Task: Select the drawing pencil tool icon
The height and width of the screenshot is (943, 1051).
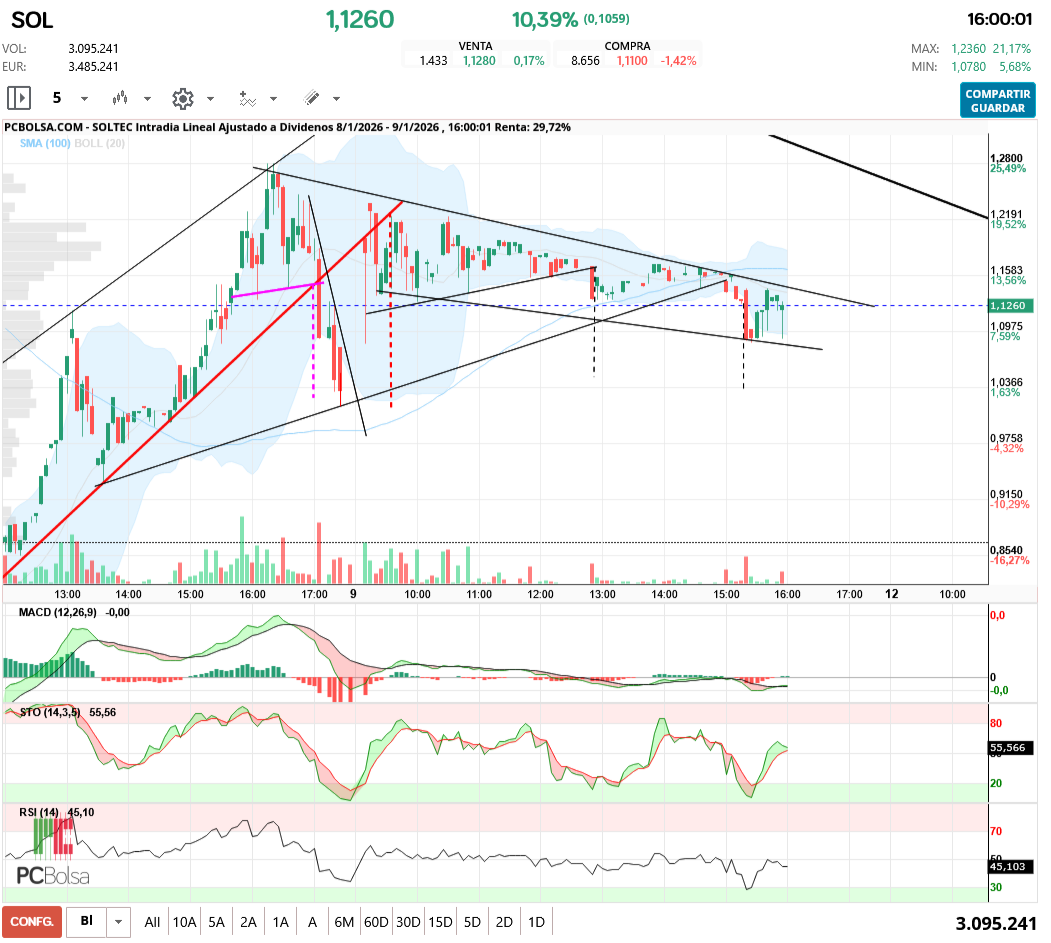Action: [311, 99]
